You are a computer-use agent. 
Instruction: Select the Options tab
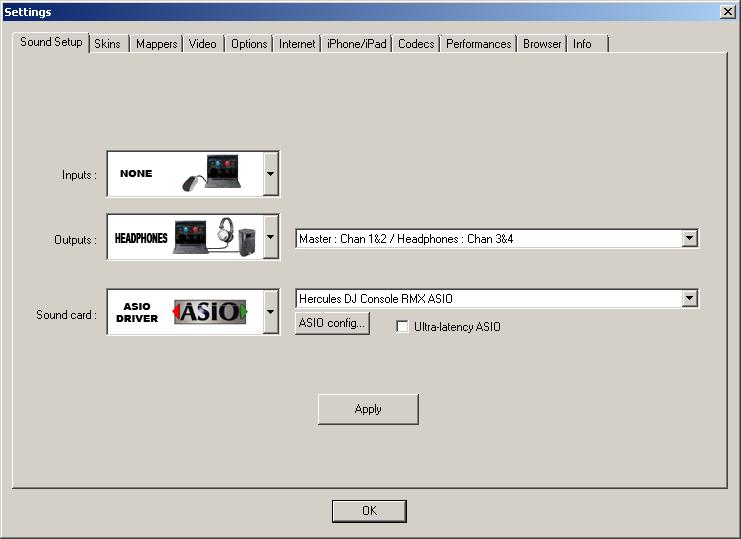249,44
